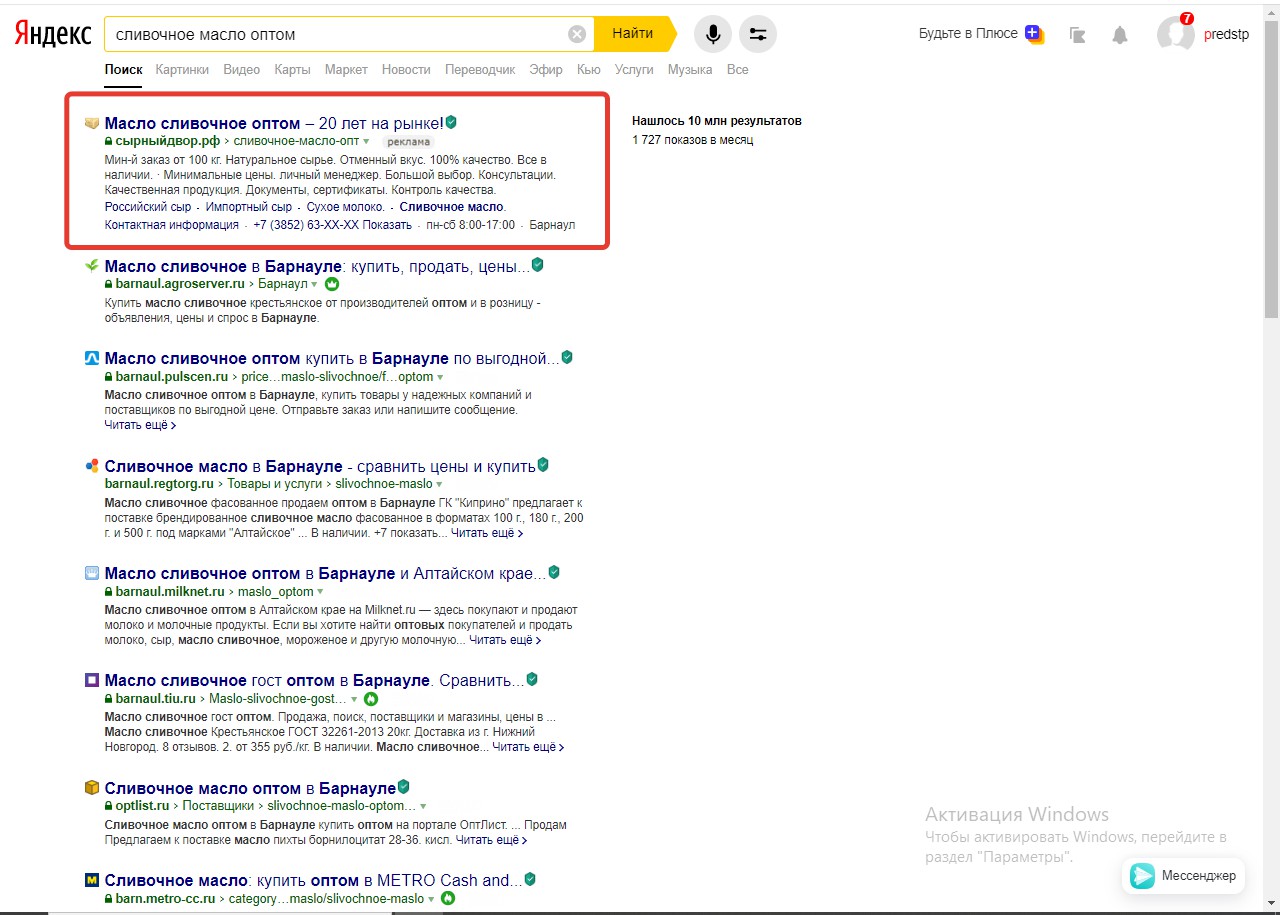The width and height of the screenshot is (1280, 915).
Task: Expand dropdown arrow next to сливочное-масло-опт URL
Action: coord(366,142)
